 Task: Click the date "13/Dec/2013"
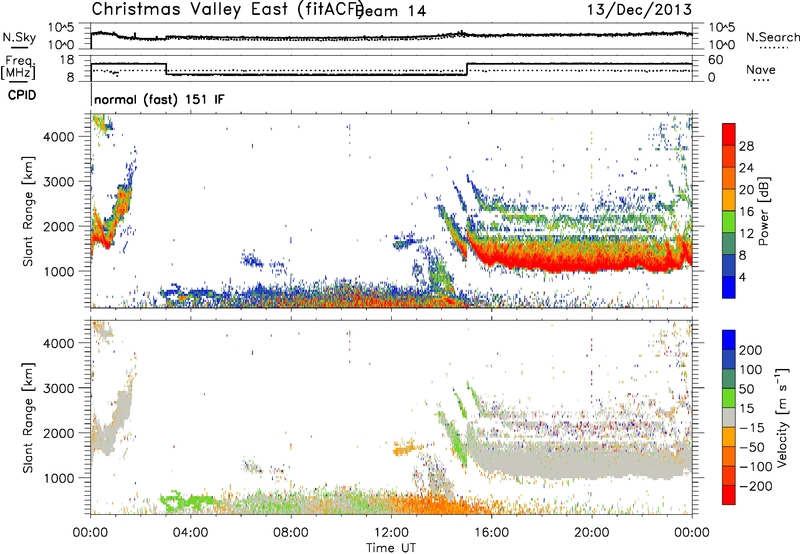639,9
